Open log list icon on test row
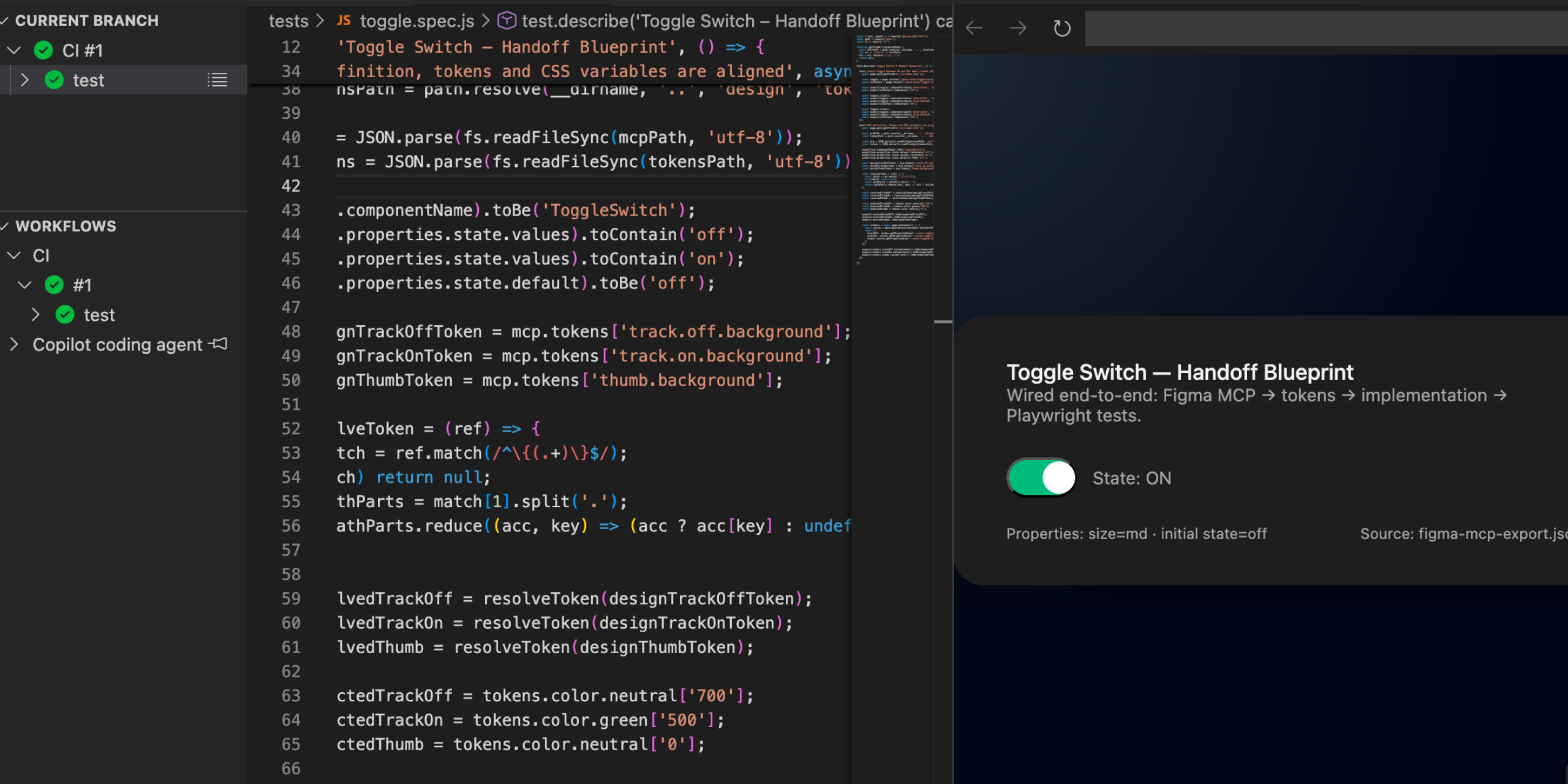Screen dimensions: 1568x784 tap(217, 80)
